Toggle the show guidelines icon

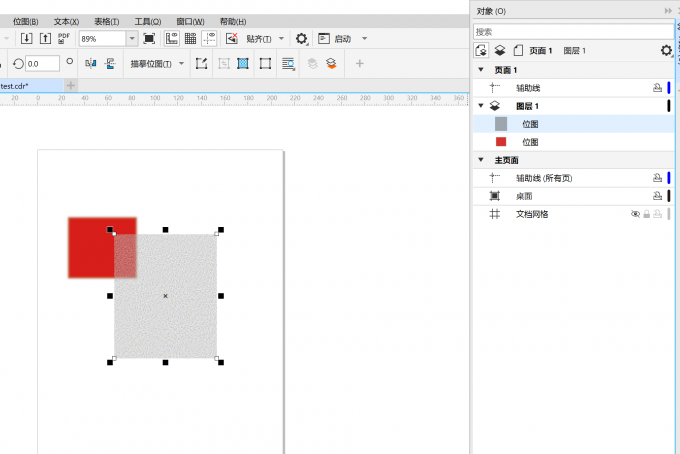tap(209, 39)
